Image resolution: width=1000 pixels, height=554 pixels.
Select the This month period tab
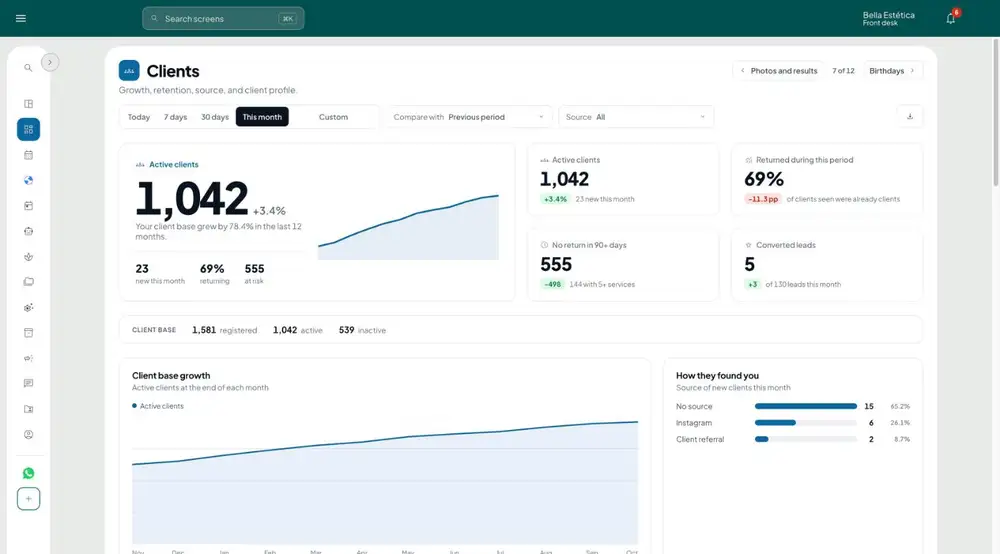click(262, 117)
